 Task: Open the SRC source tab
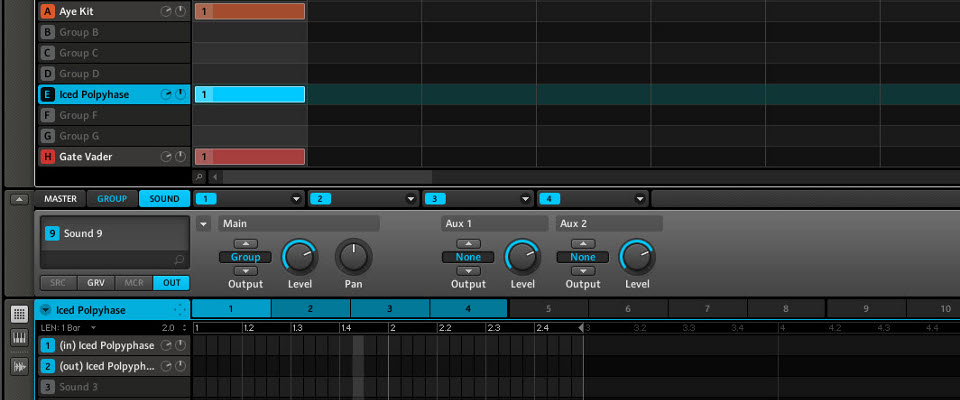[x=59, y=283]
